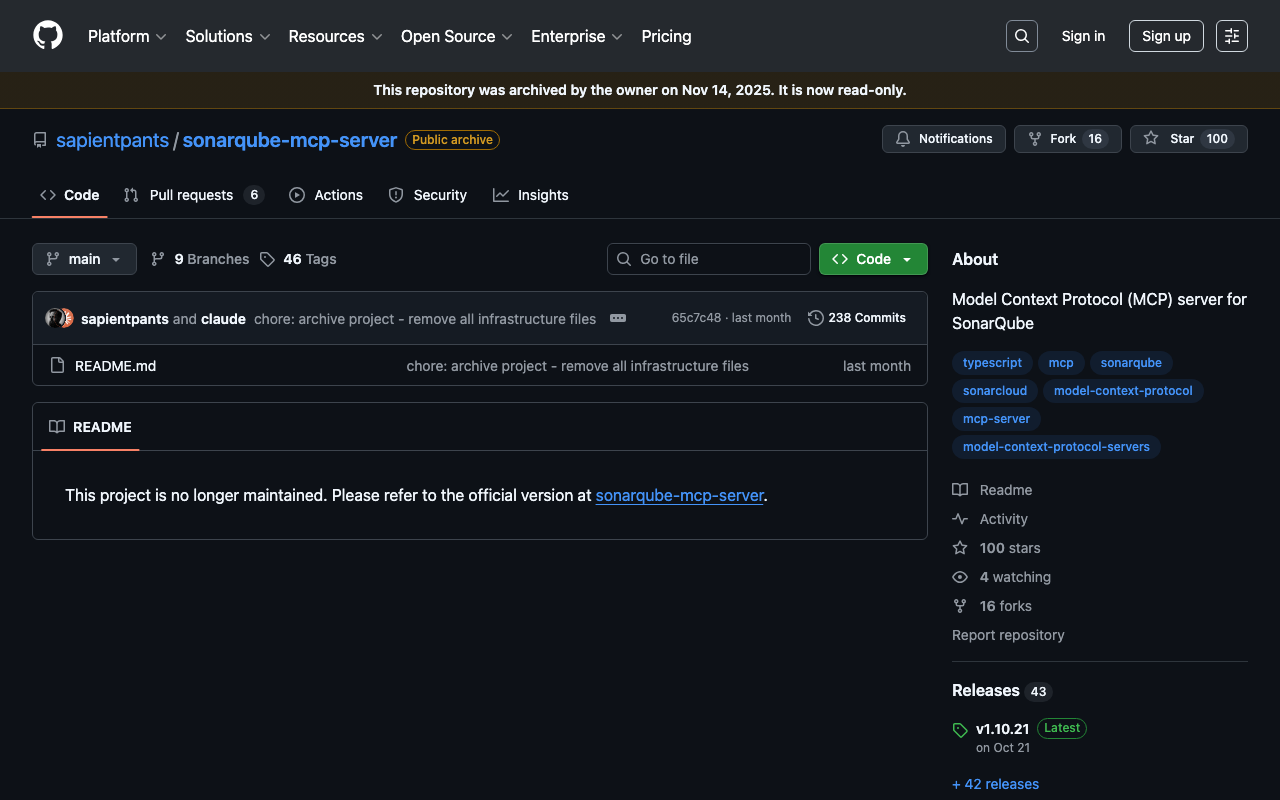Expand the main branch dropdown
1280x800 pixels.
coord(84,259)
